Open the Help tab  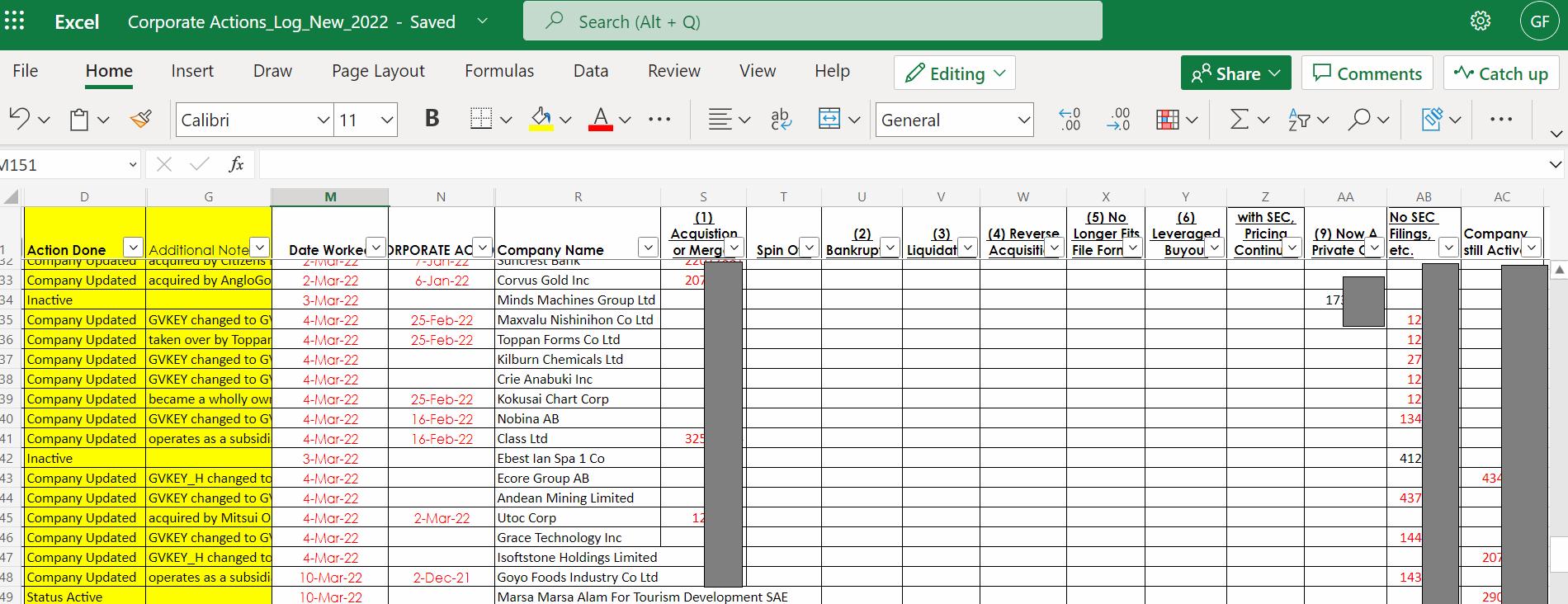(832, 71)
